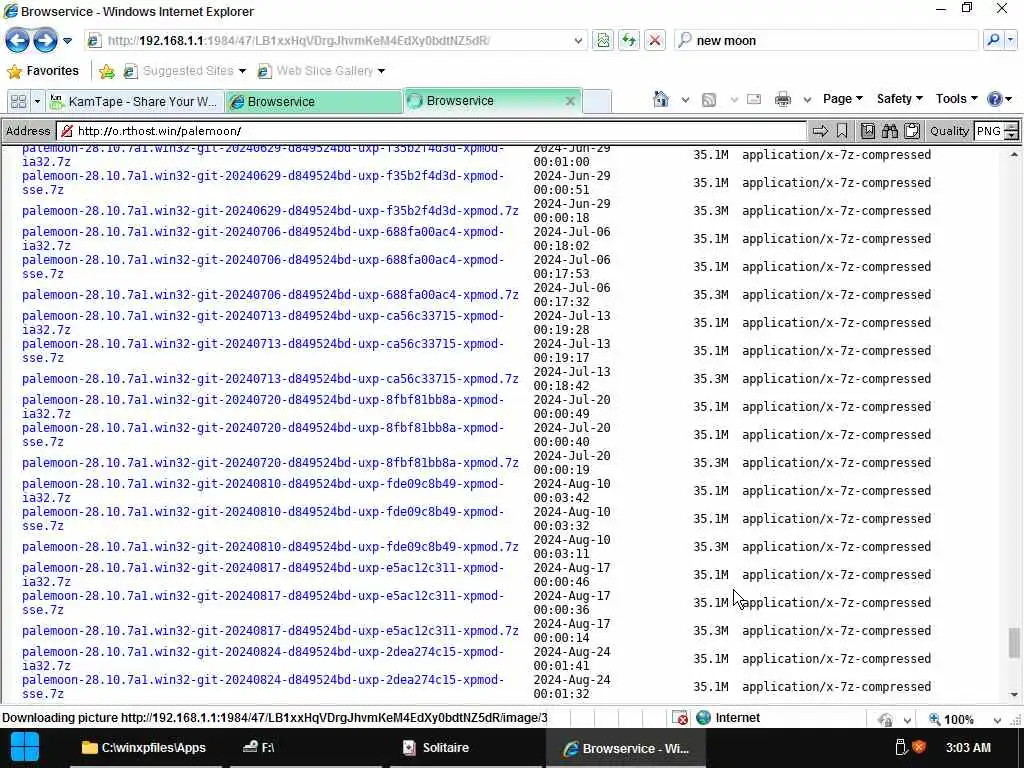Click the Browservice clipboard icon
This screenshot has width=1024, height=768.
(x=912, y=131)
